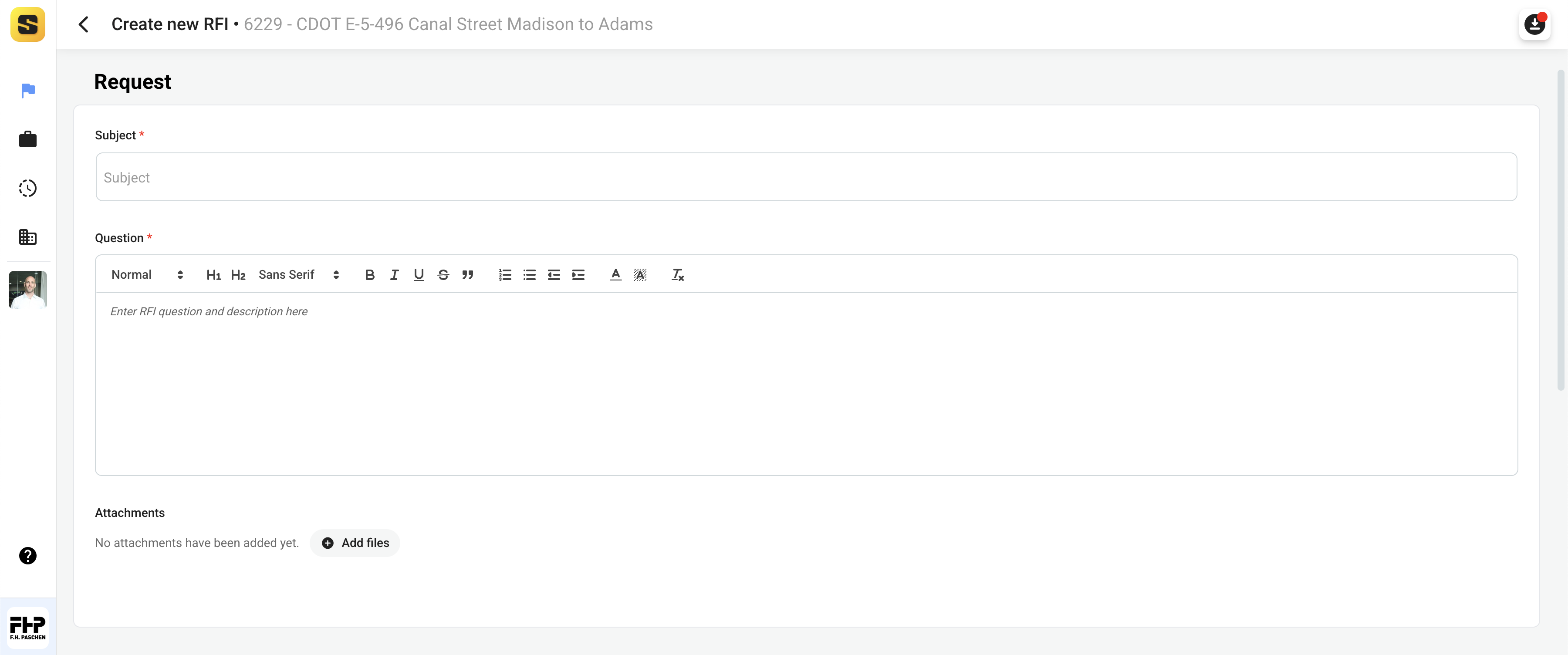Apply strikethrough formatting
The image size is (1568, 655).
[x=443, y=274]
